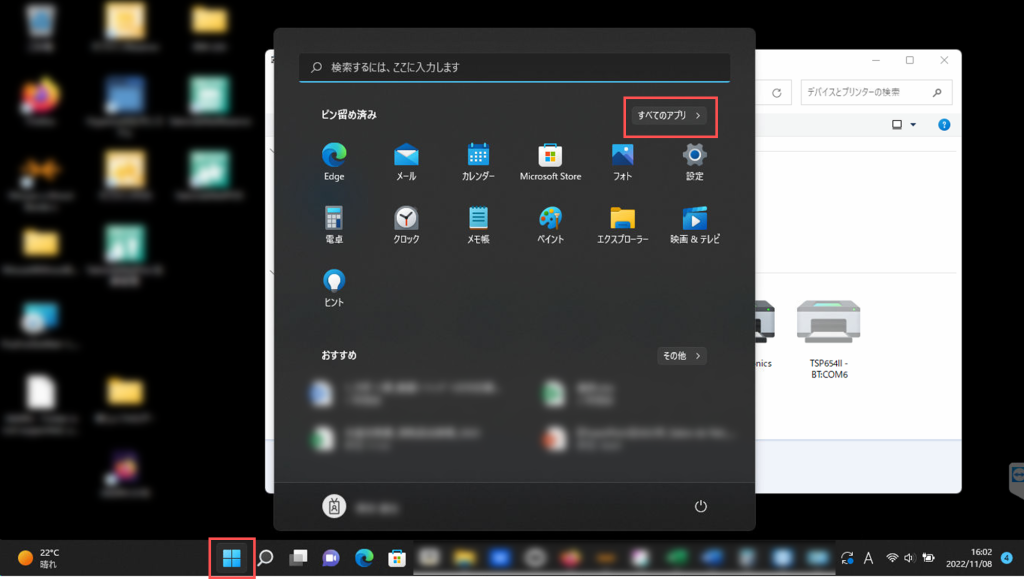Open the clock showing 16:02
The width and height of the screenshot is (1024, 579).
tap(969, 558)
